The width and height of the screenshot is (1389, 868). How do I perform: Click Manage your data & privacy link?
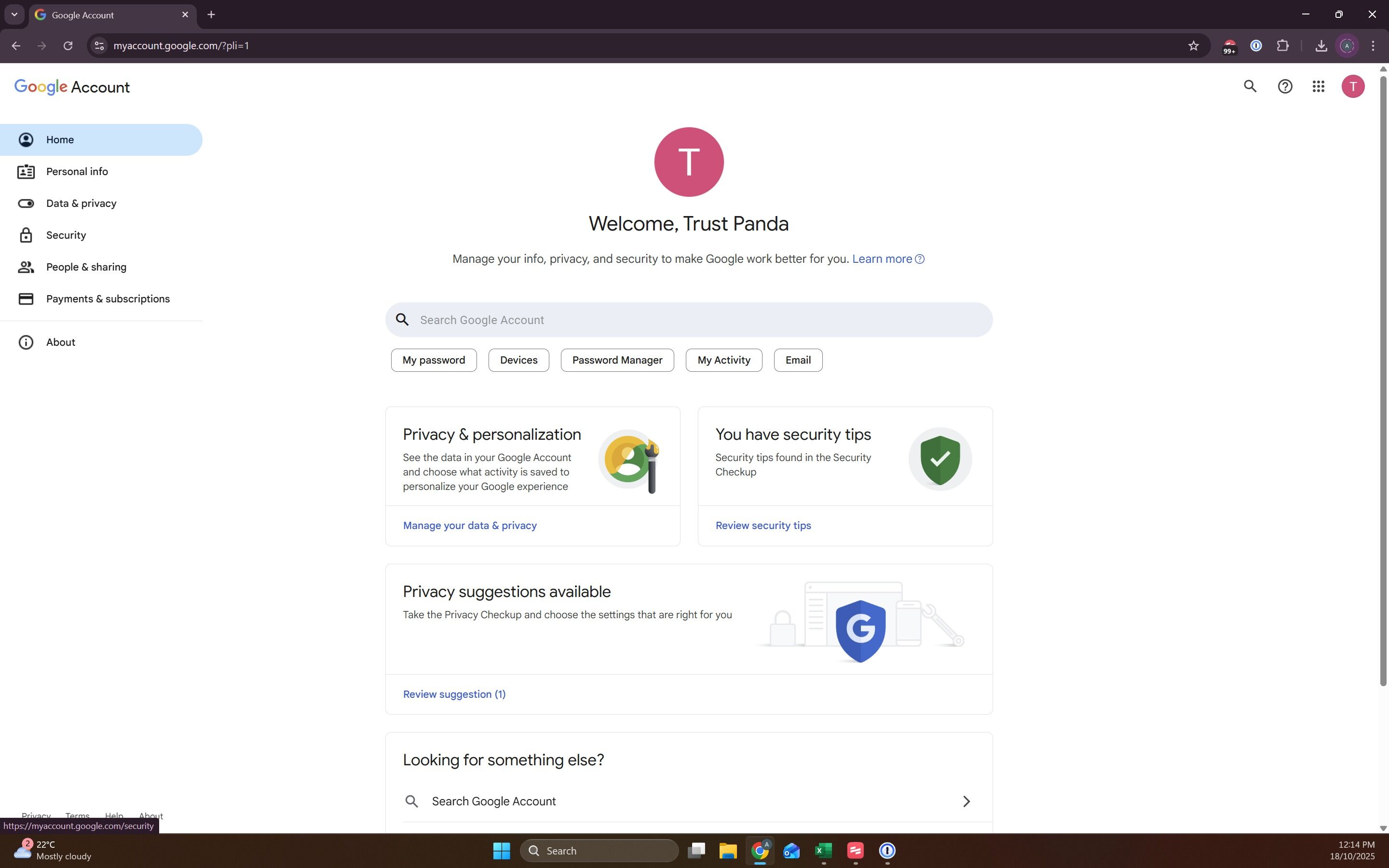[x=469, y=526]
